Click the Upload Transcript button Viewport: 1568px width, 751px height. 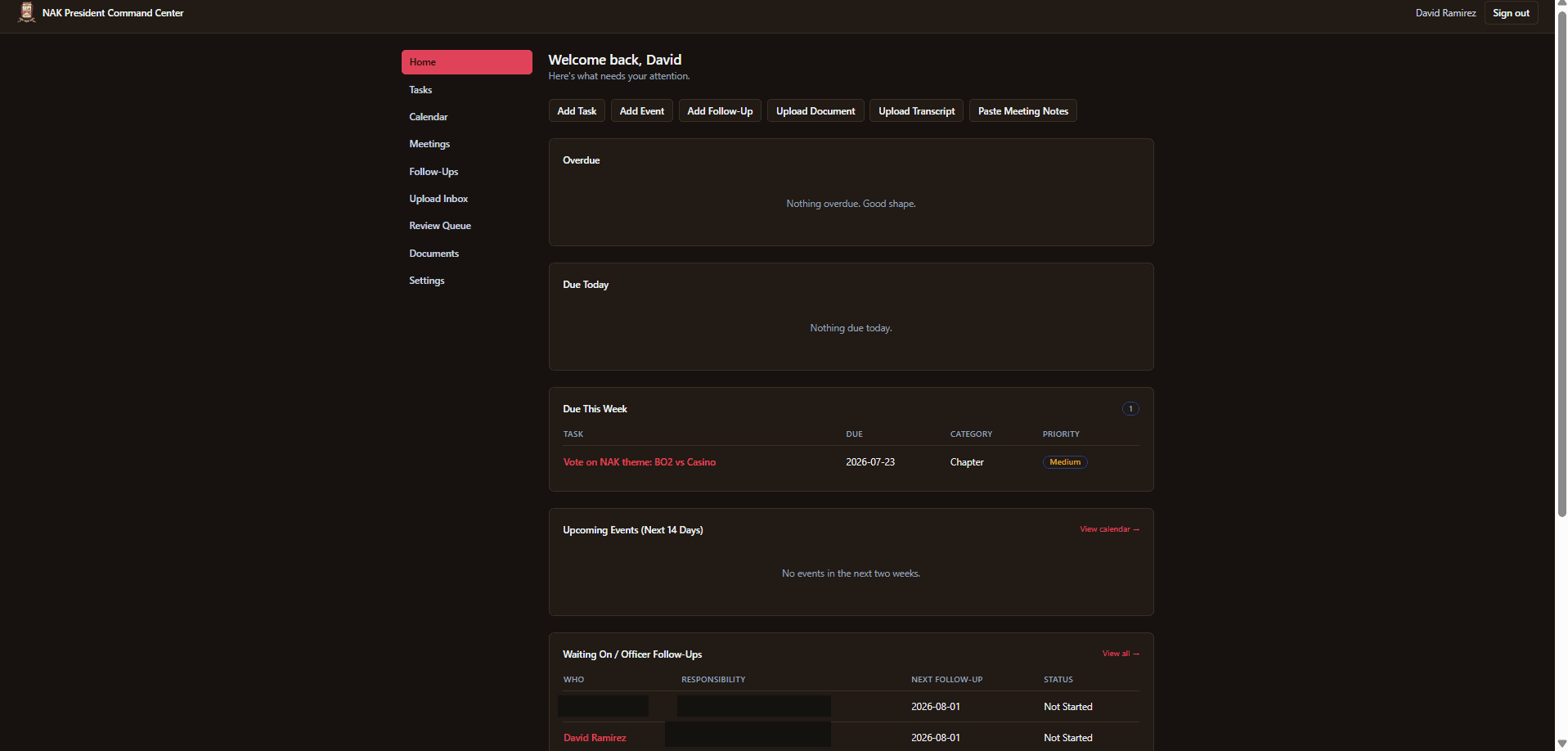[916, 111]
